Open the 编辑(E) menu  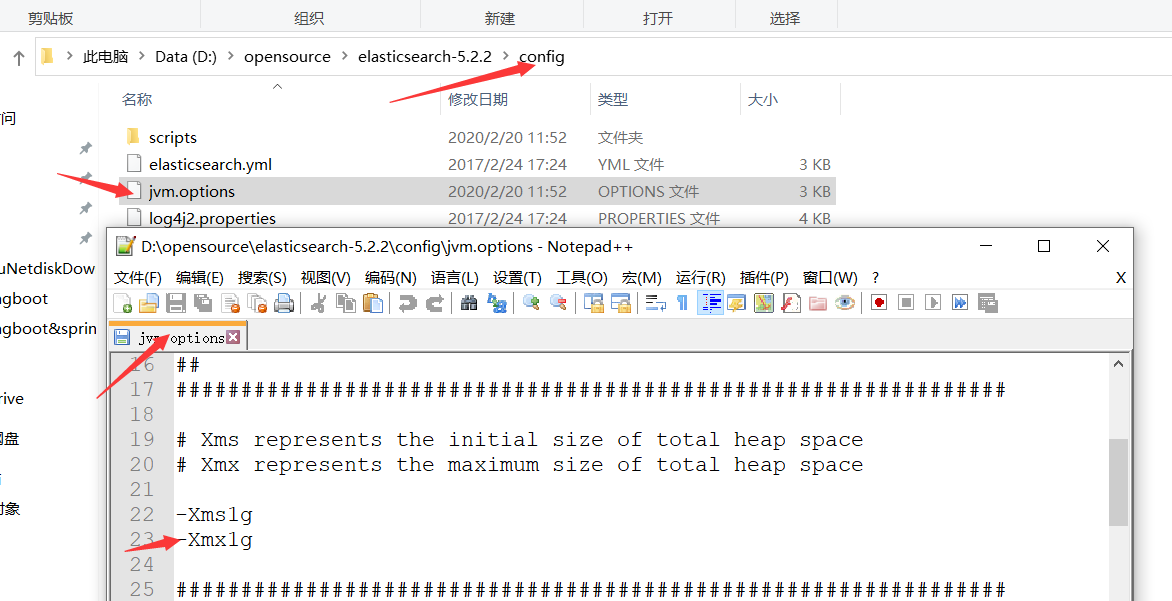pyautogui.click(x=200, y=277)
